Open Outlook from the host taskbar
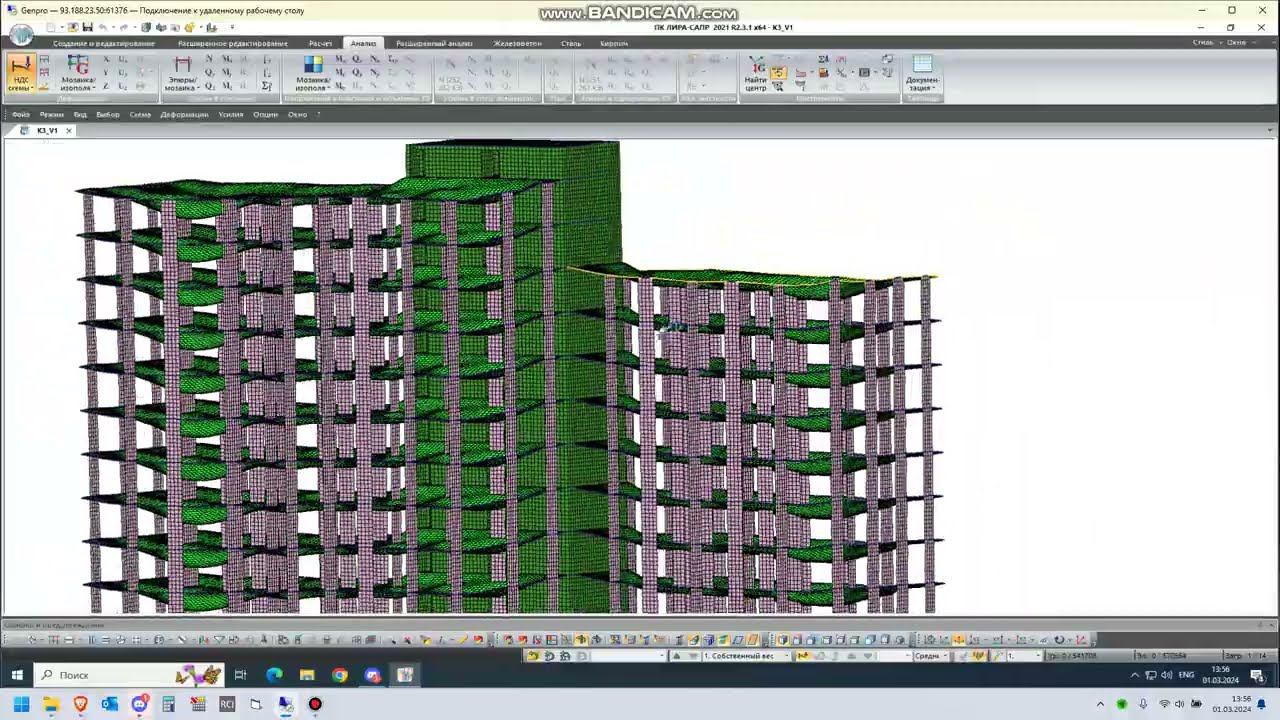Screen dimensions: 1280x720 tap(110, 704)
